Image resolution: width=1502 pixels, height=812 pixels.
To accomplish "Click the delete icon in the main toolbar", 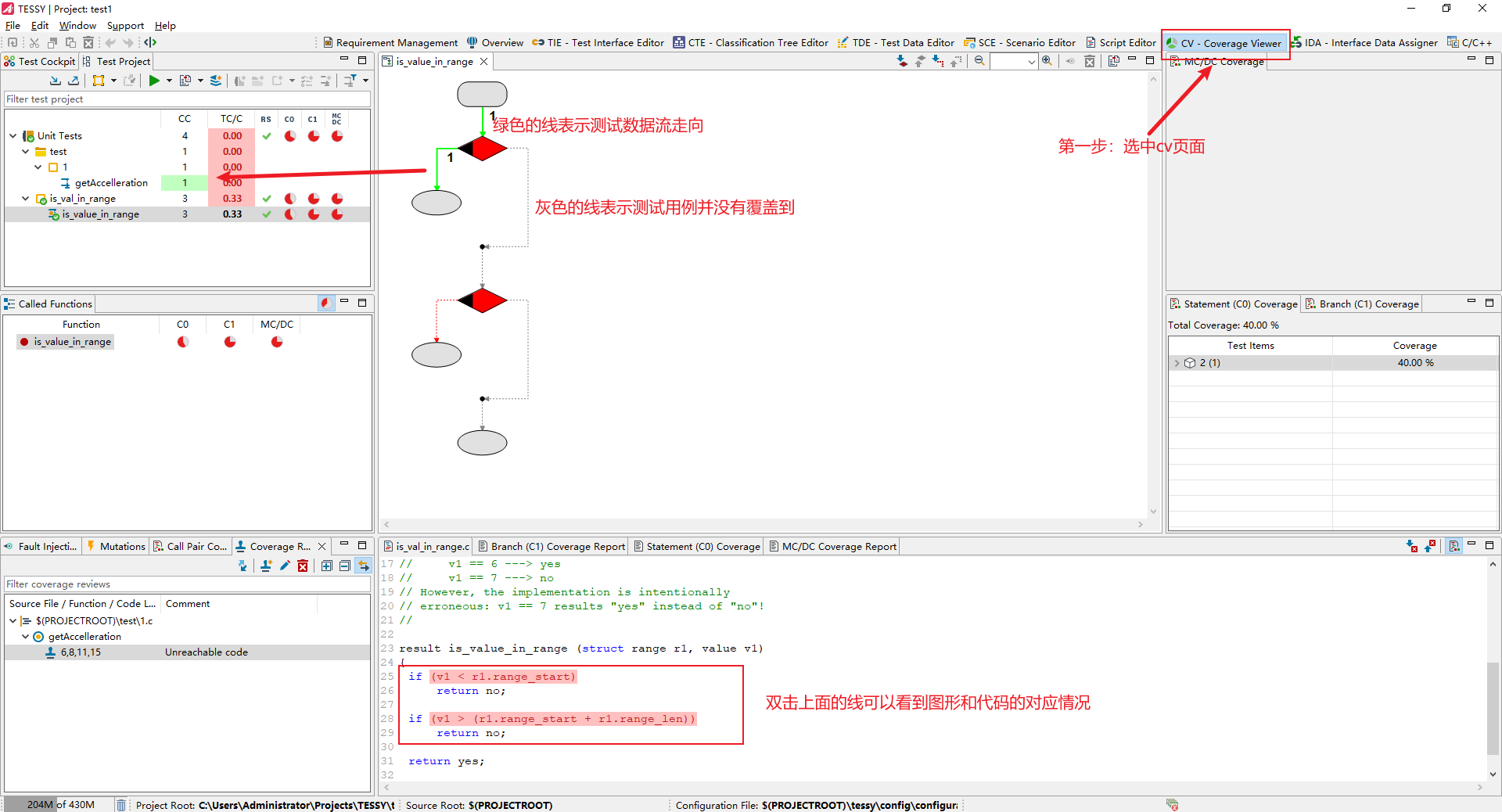I will click(88, 43).
